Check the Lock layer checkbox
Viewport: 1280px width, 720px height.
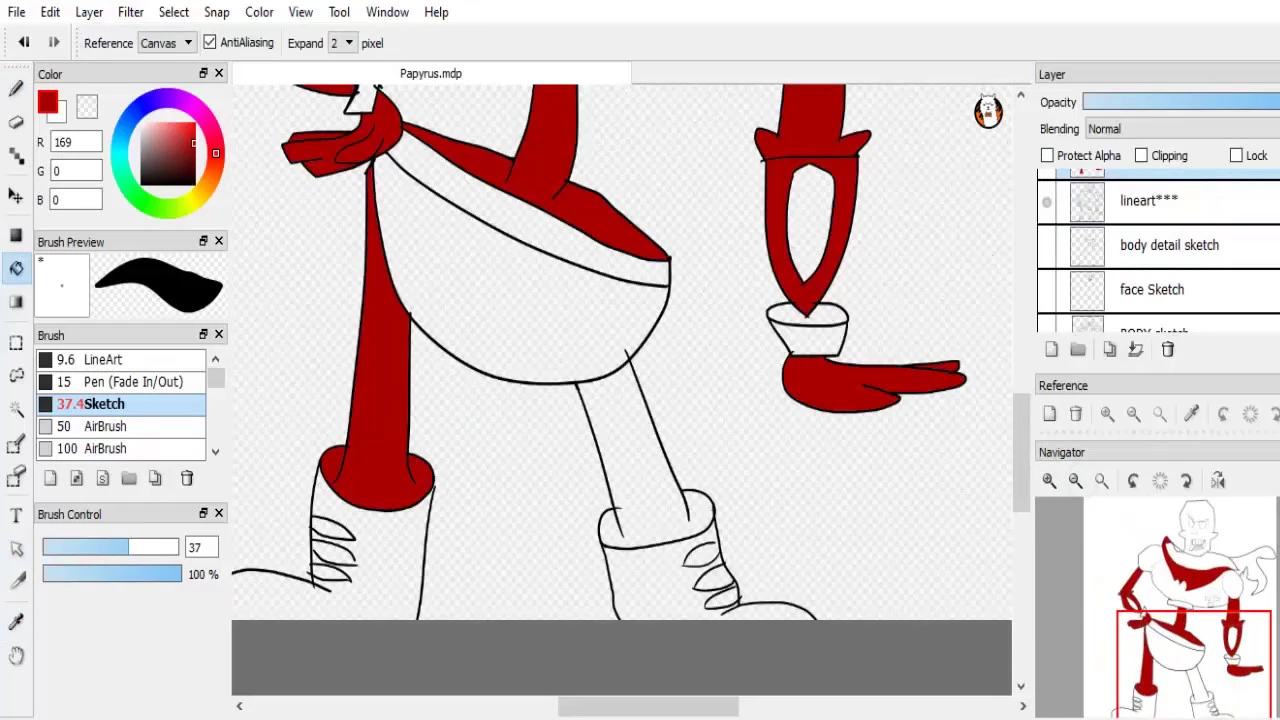1236,155
